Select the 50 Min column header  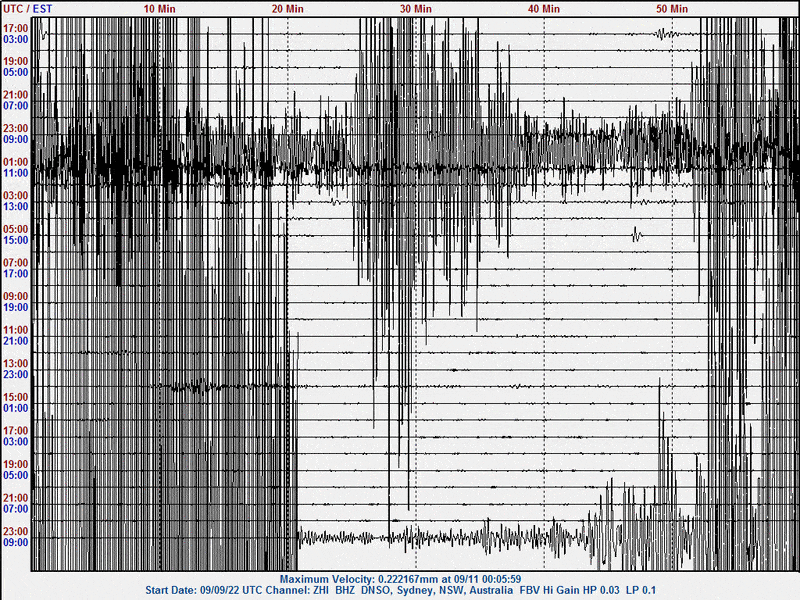(671, 8)
